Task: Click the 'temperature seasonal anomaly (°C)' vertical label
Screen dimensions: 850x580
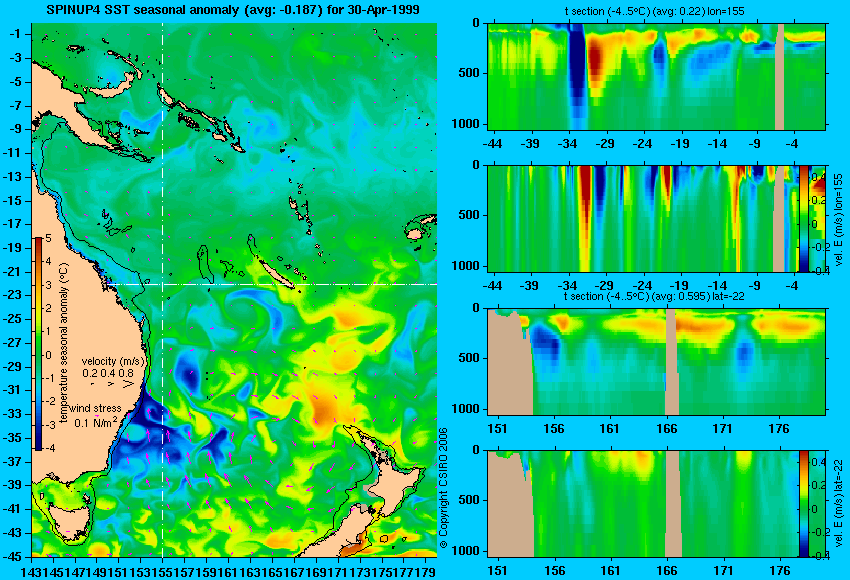Action: click(x=64, y=343)
